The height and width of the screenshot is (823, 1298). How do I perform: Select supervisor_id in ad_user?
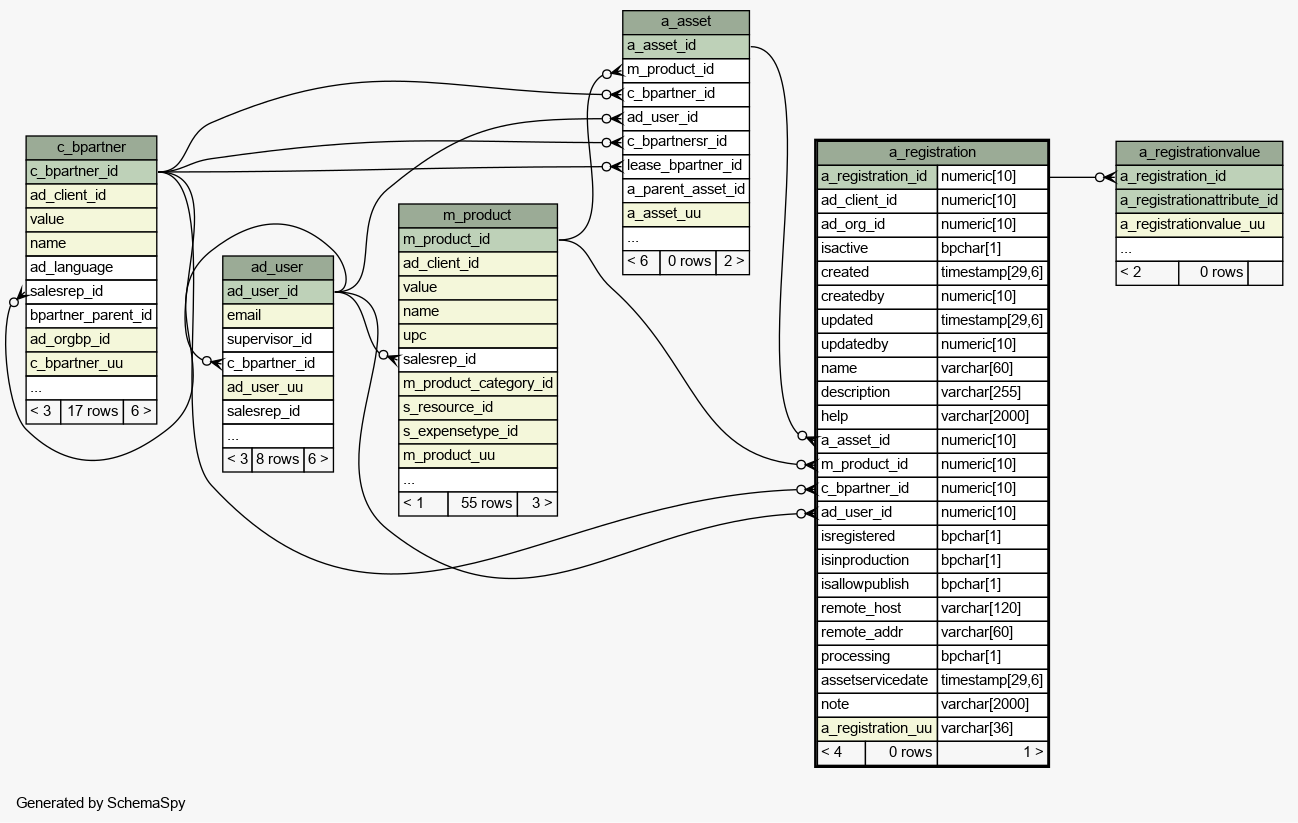(277, 340)
